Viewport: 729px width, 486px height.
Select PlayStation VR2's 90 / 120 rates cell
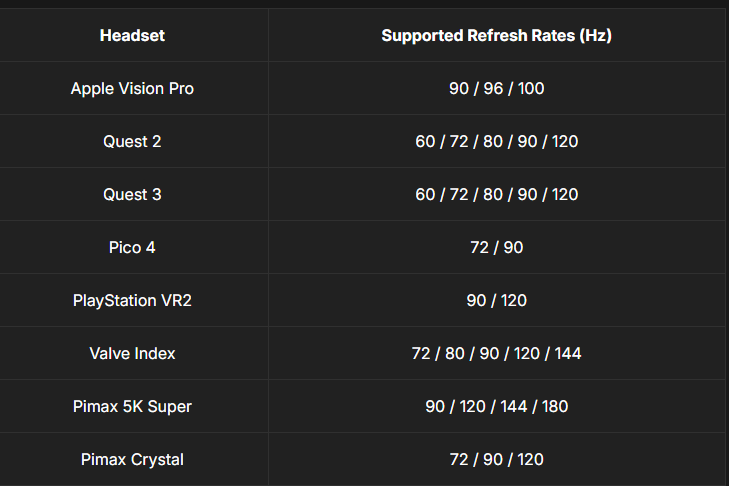coord(496,301)
